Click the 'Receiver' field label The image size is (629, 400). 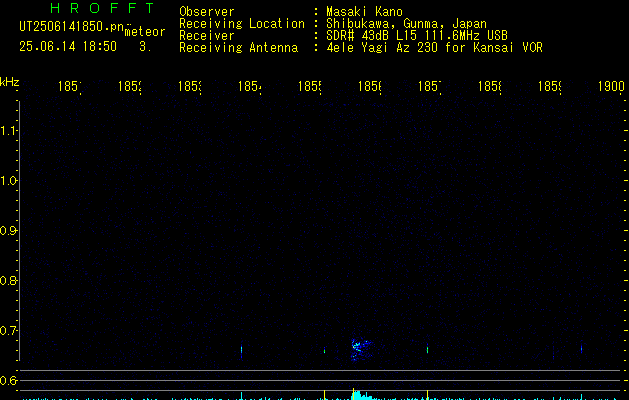[x=207, y=36]
